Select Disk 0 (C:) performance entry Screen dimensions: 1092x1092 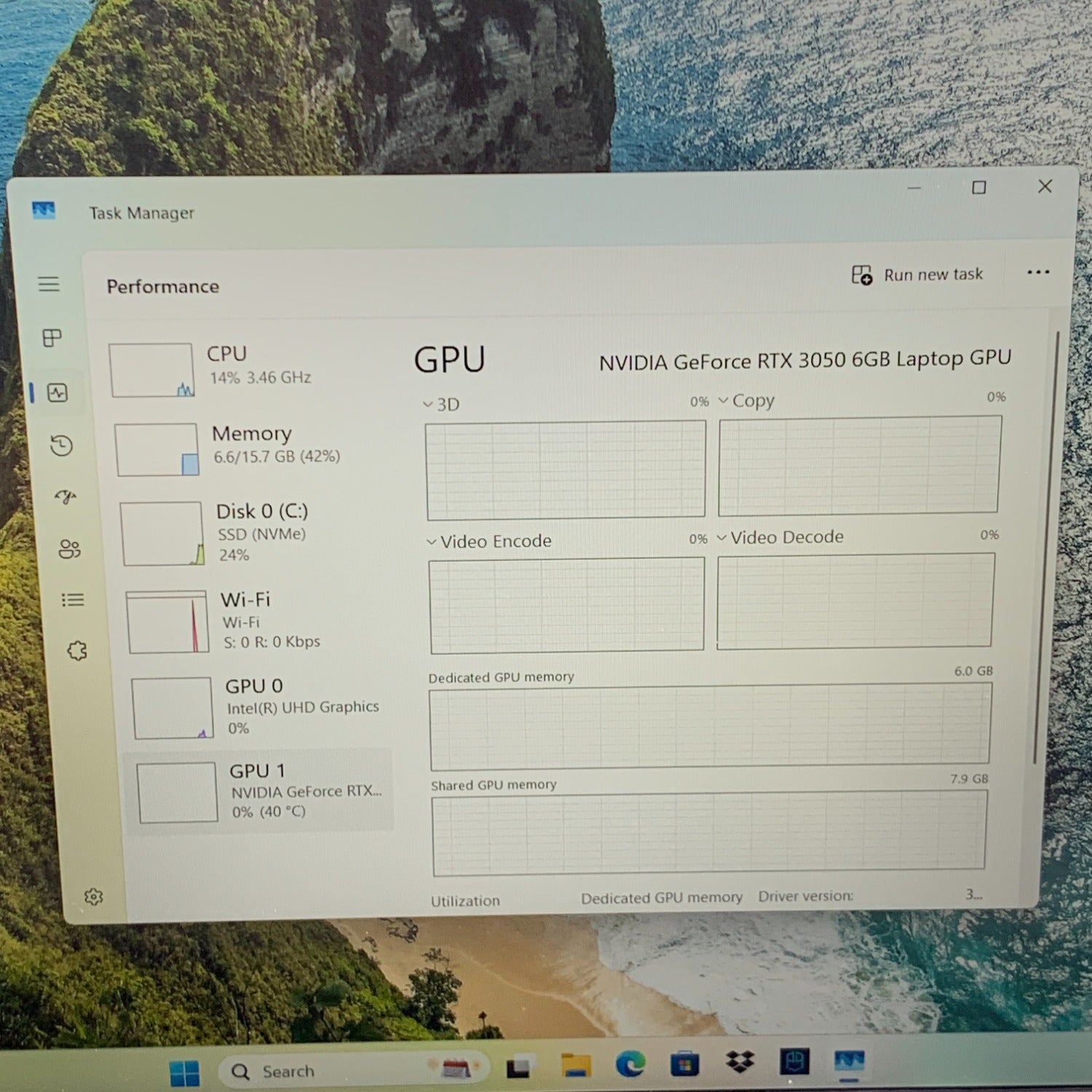pyautogui.click(x=255, y=532)
